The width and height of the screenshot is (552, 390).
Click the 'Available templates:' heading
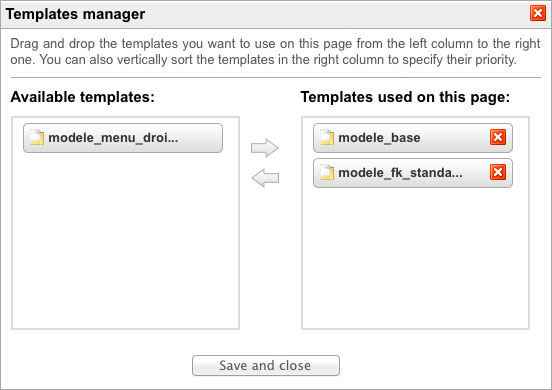click(82, 97)
